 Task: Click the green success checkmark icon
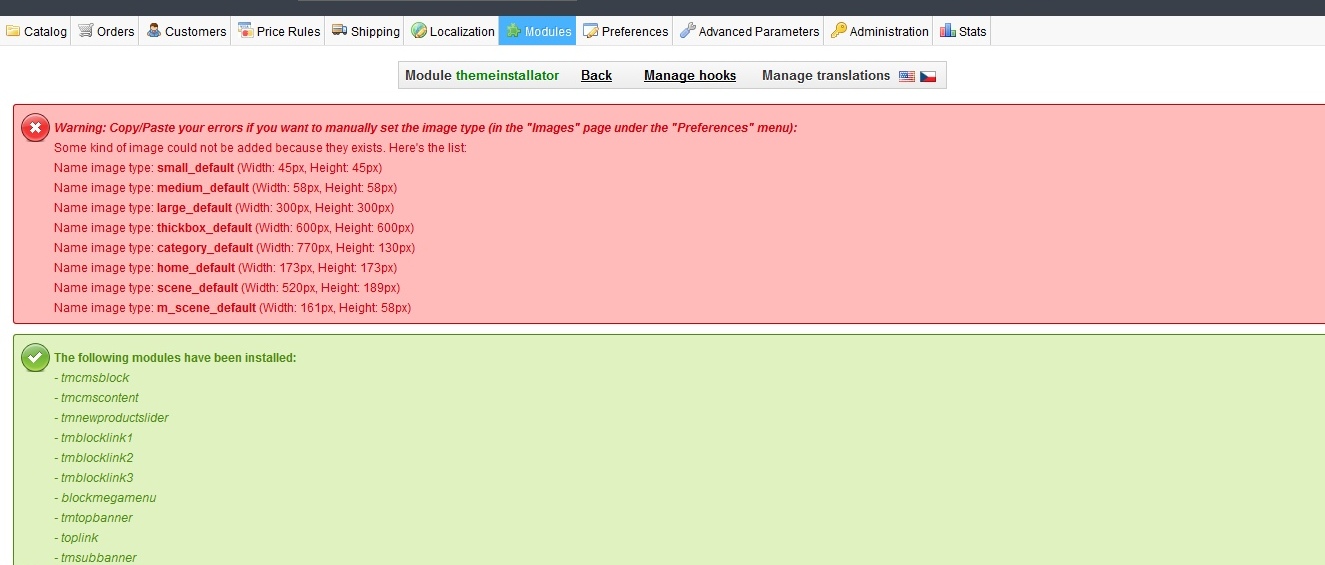[x=35, y=358]
